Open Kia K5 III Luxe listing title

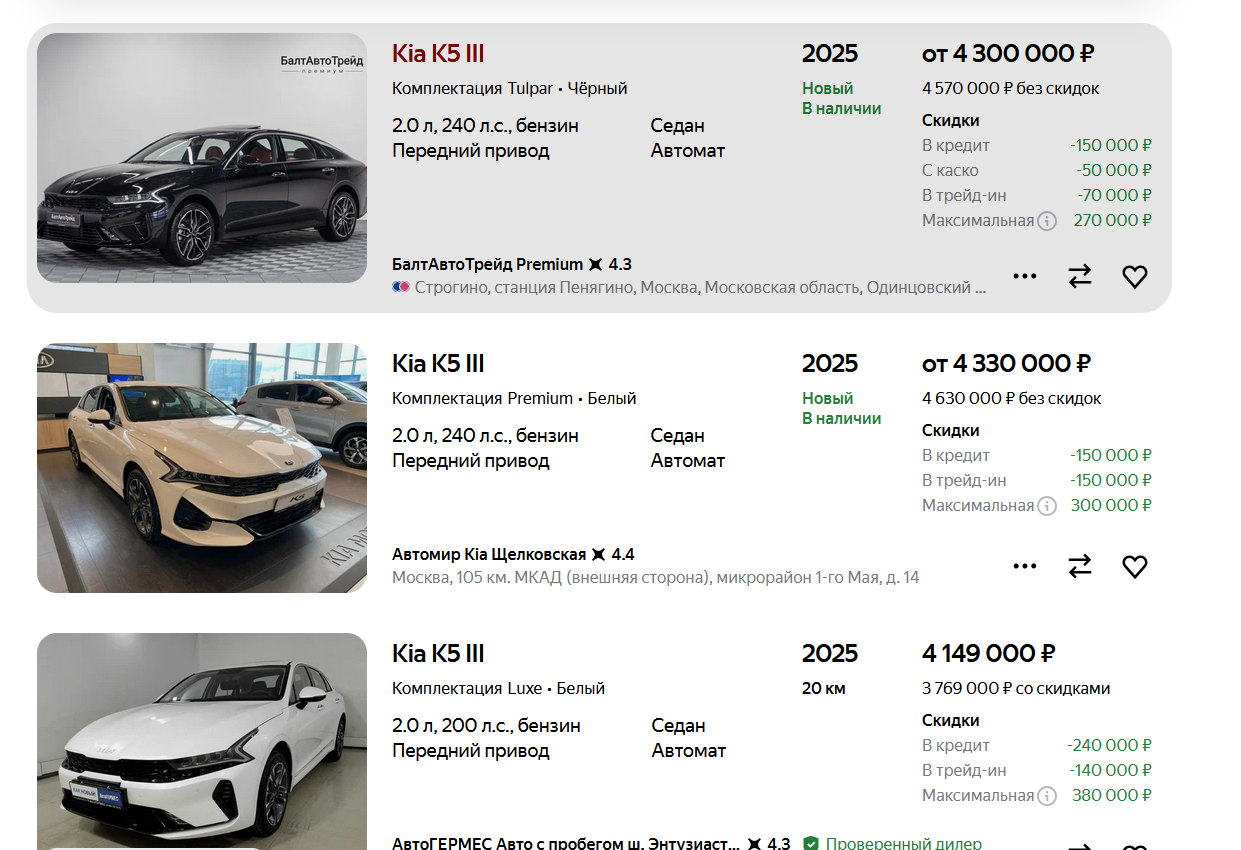[x=438, y=654]
